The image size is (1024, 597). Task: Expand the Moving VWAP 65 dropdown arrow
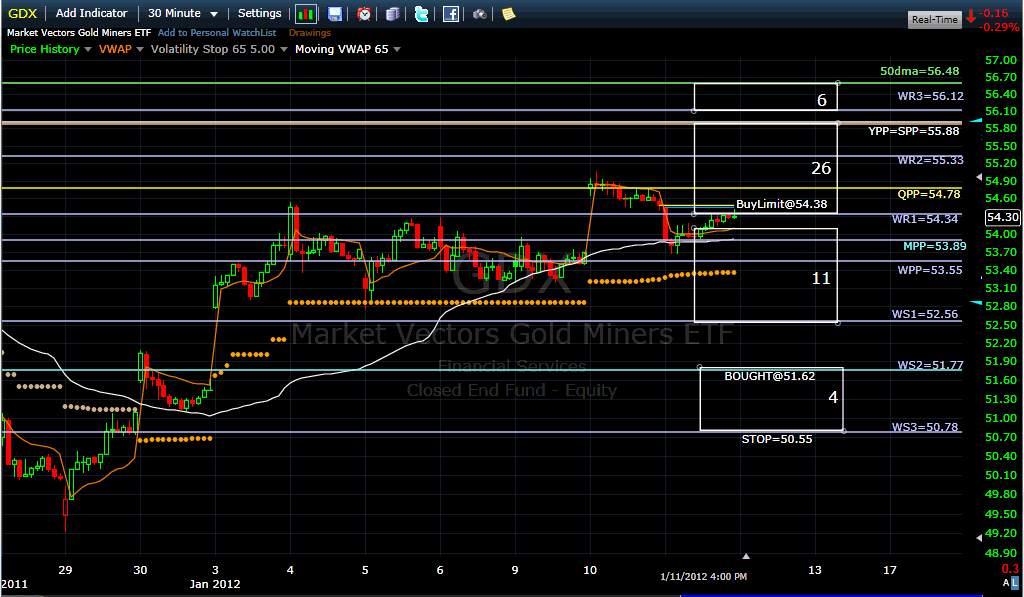pos(396,50)
